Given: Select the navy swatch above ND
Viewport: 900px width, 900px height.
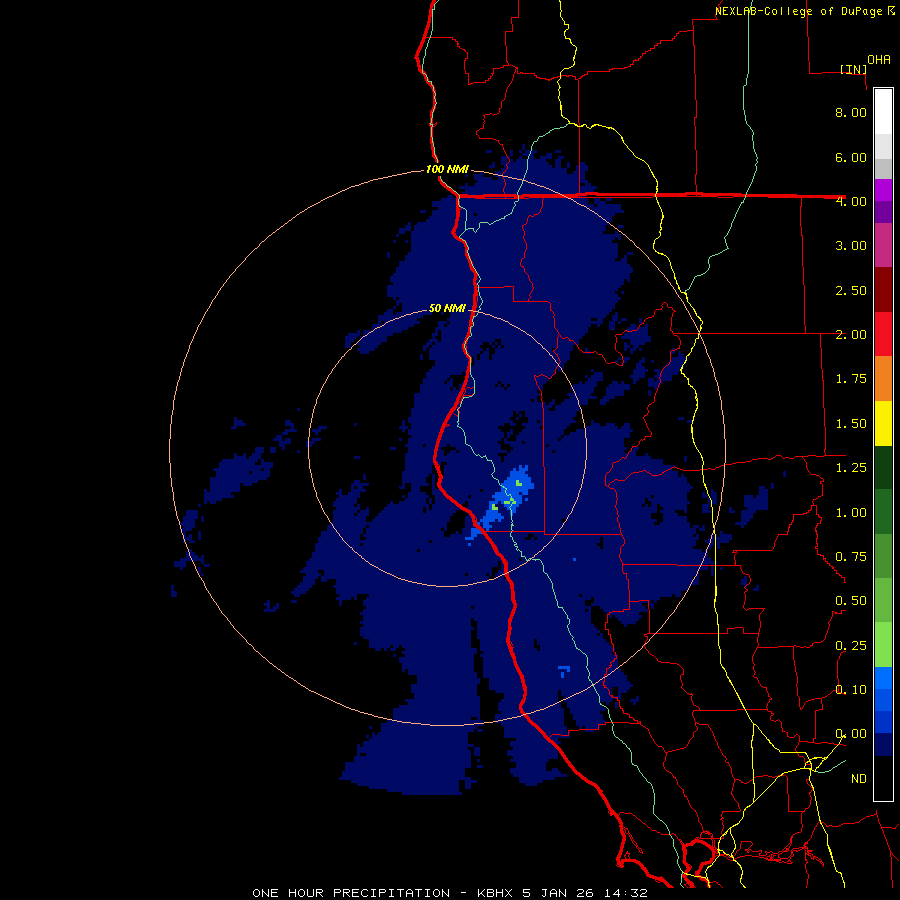Looking at the screenshot, I should [883, 744].
